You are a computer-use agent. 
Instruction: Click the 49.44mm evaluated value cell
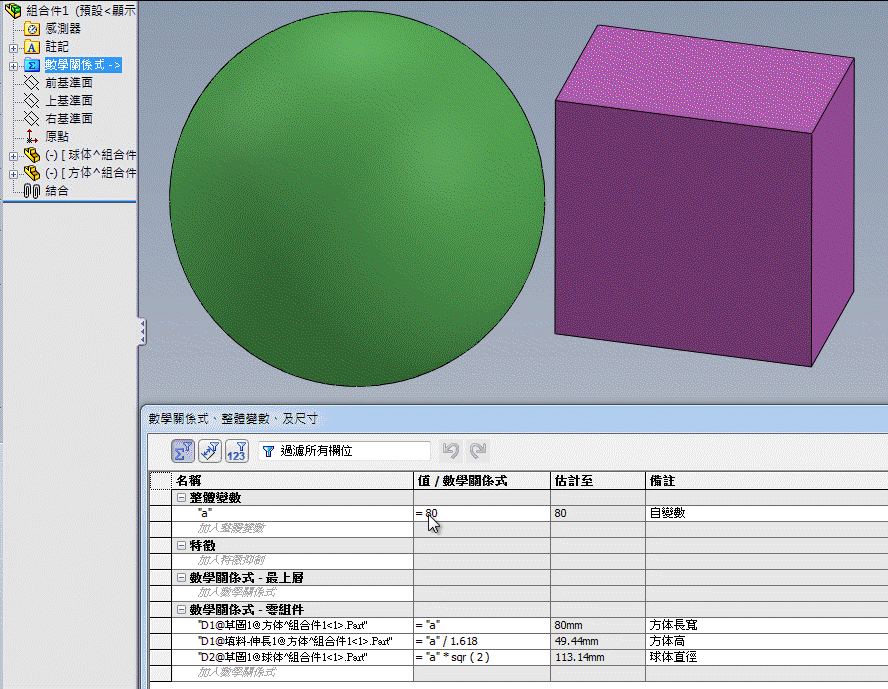tap(598, 641)
